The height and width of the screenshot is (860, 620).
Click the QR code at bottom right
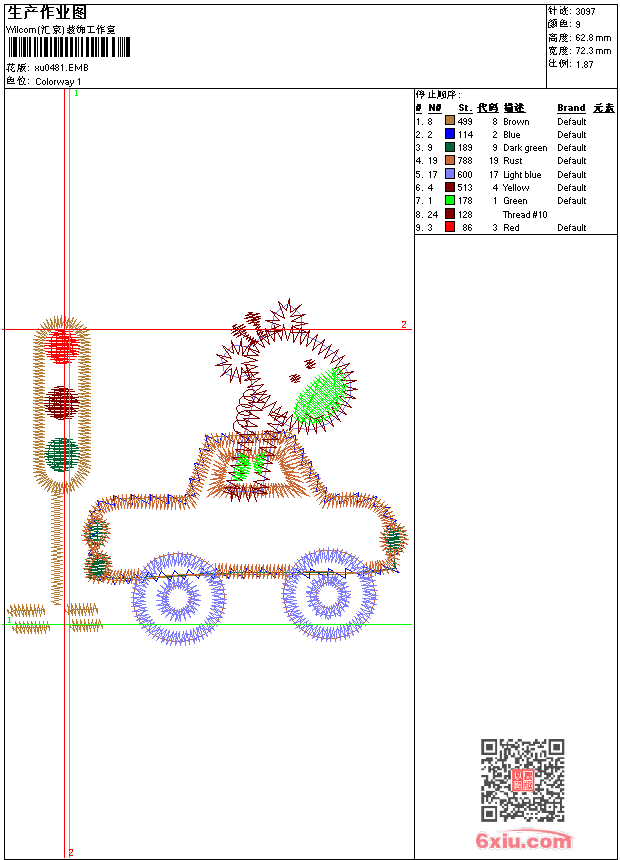[522, 780]
